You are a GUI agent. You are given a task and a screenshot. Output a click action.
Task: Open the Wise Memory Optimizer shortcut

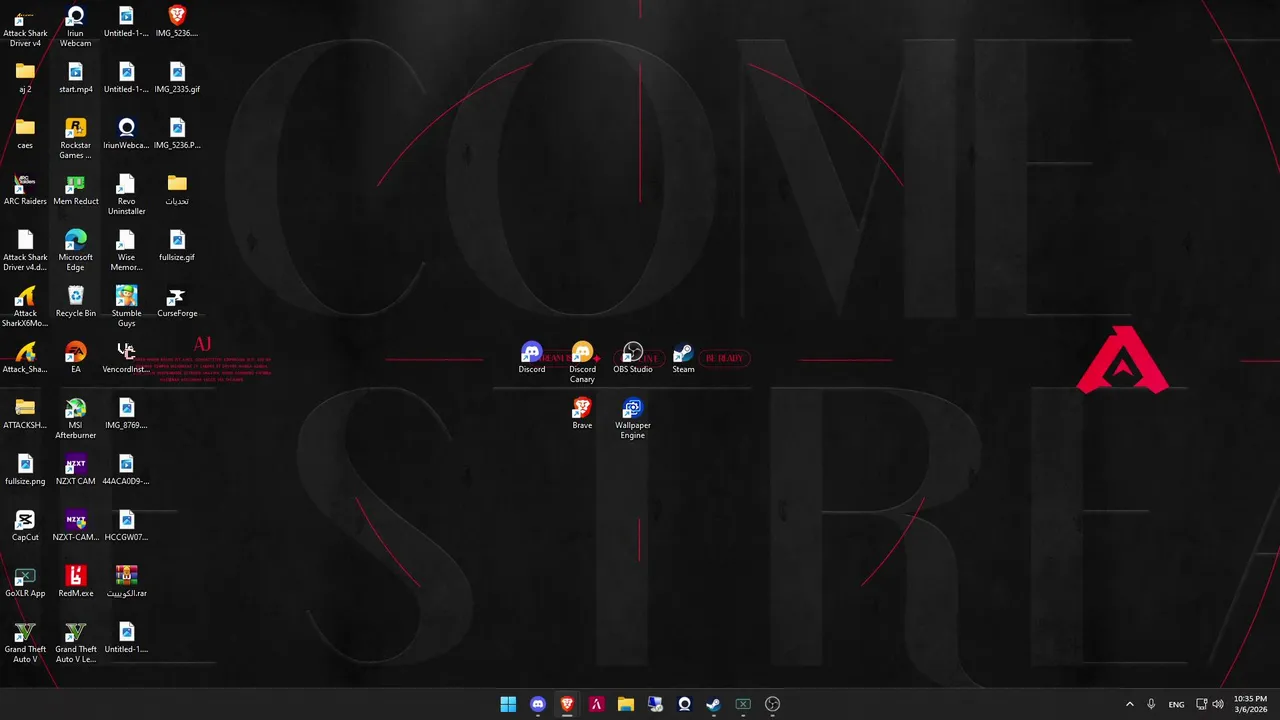point(126,251)
